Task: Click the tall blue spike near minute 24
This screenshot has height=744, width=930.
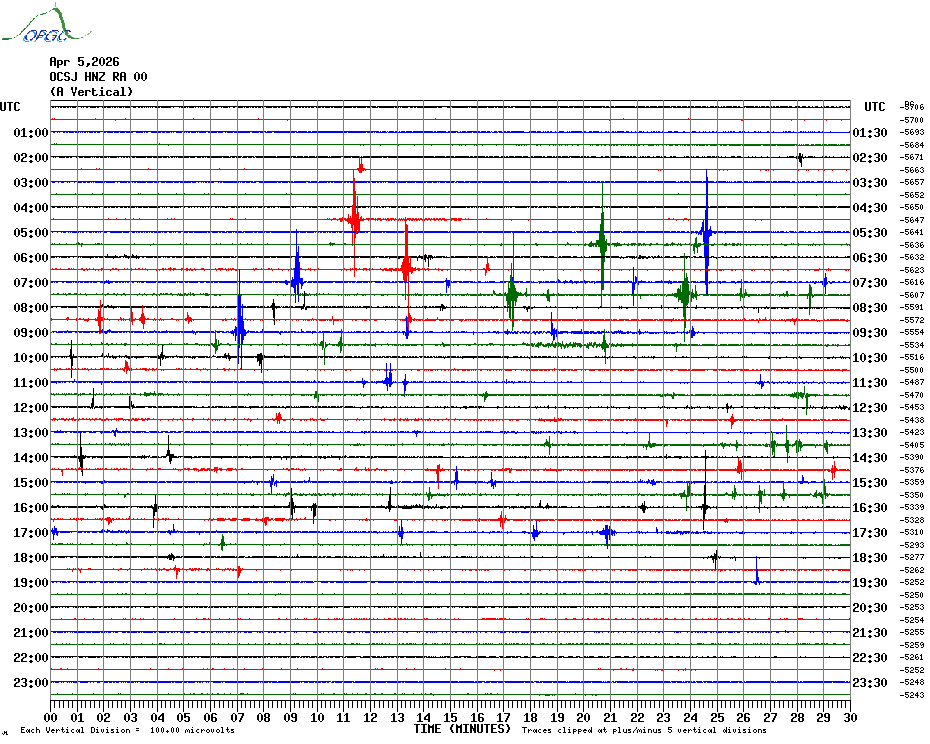Action: tap(706, 233)
